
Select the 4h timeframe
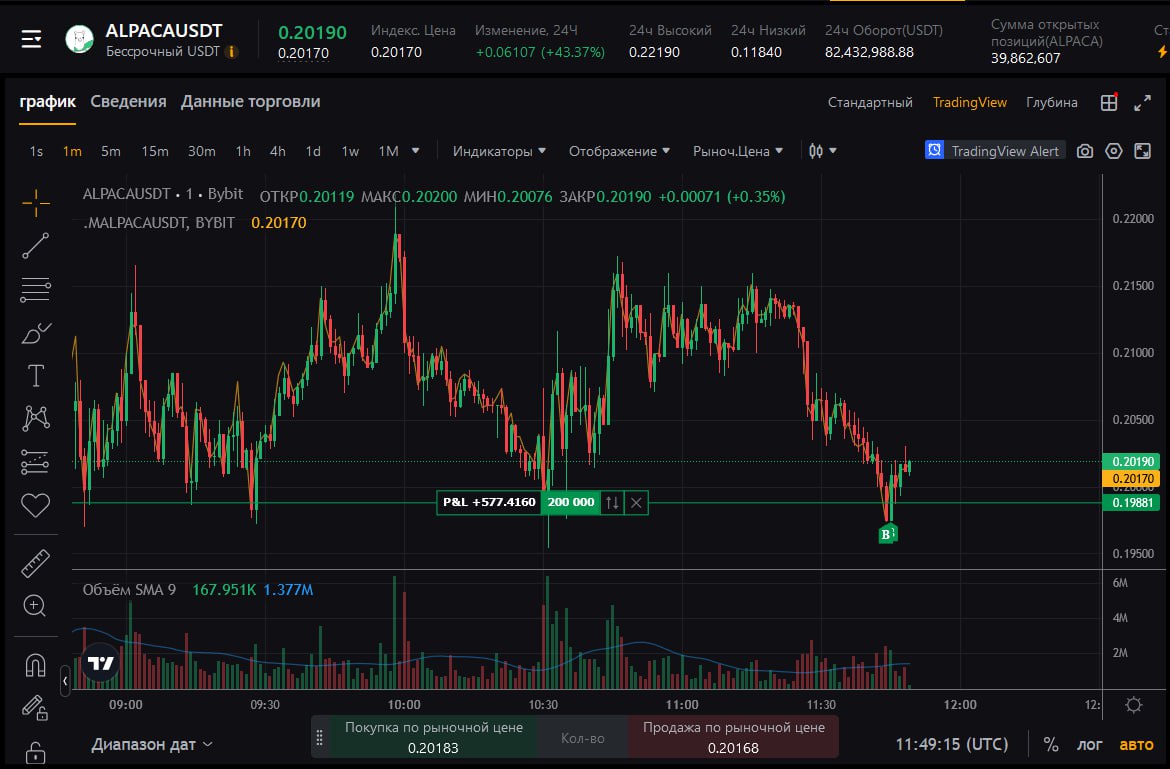pyautogui.click(x=278, y=151)
